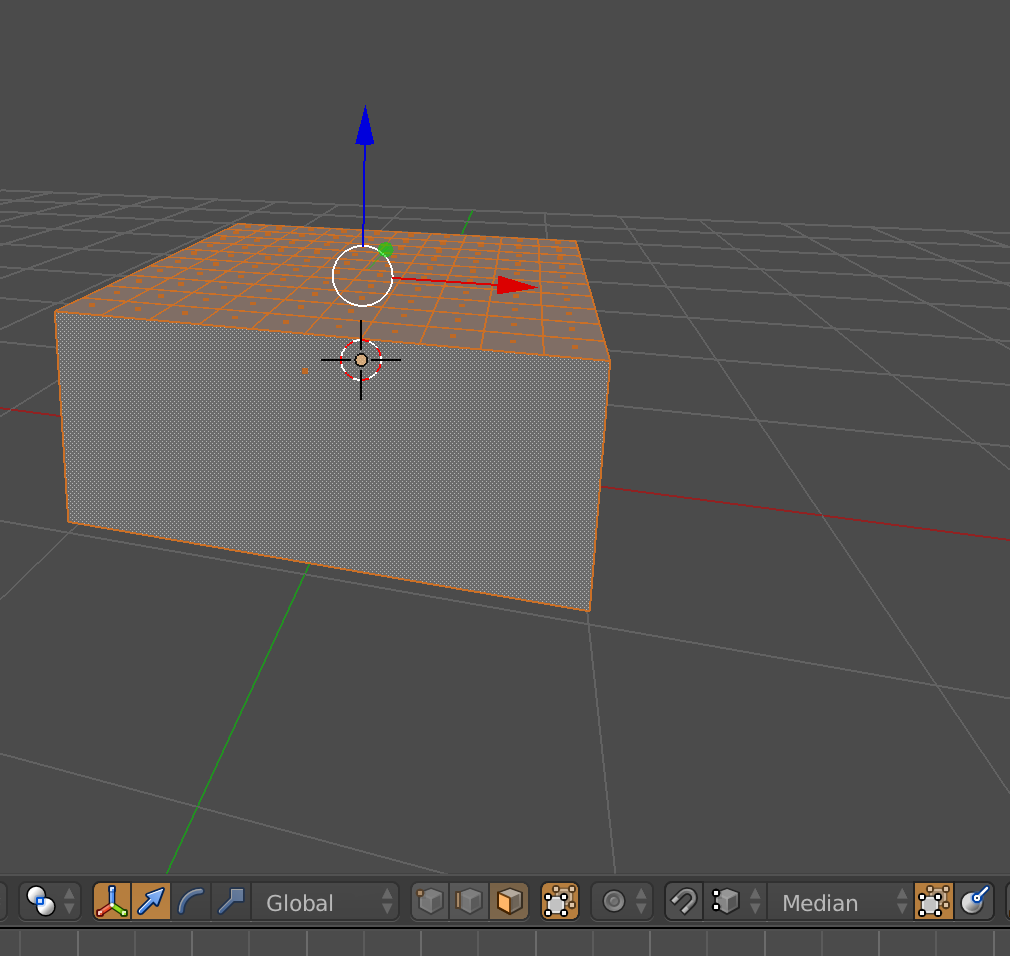Click the OpenGL render icon
Screen dimensions: 1010x956
click(973, 901)
